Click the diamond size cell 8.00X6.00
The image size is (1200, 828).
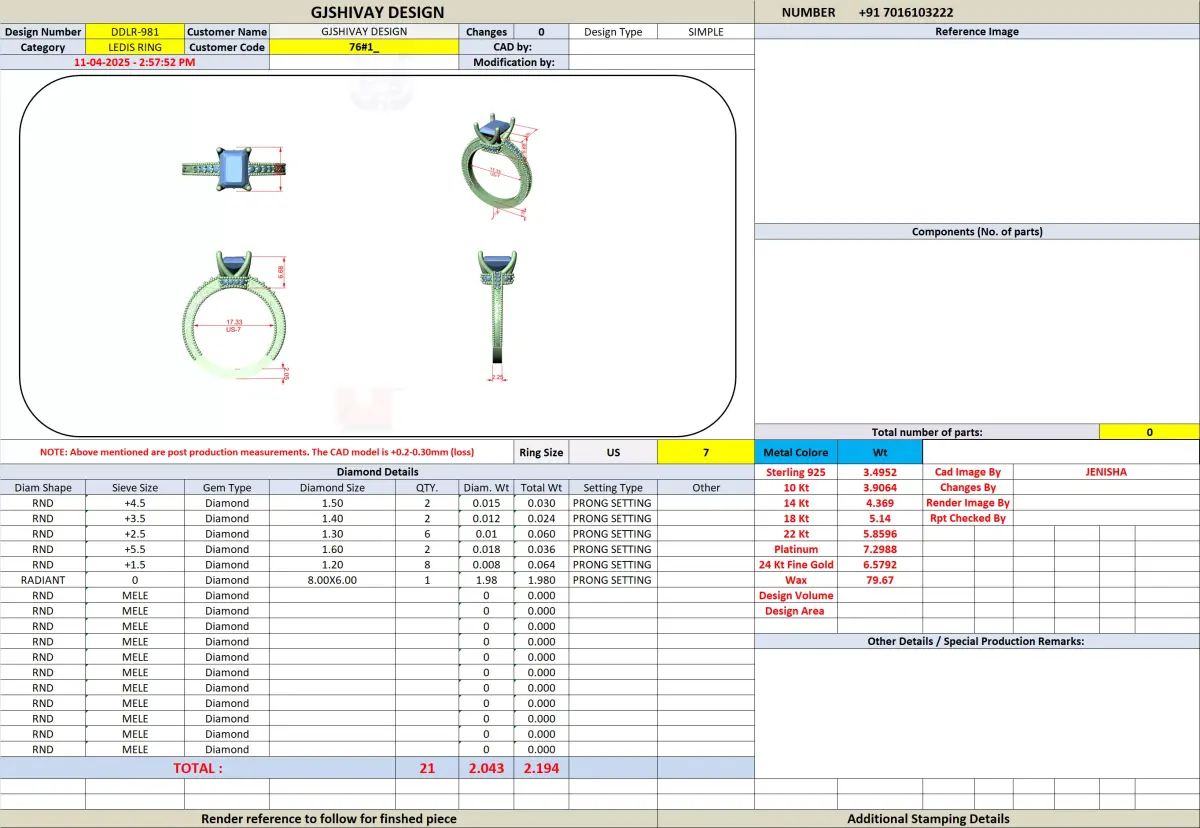coord(333,580)
